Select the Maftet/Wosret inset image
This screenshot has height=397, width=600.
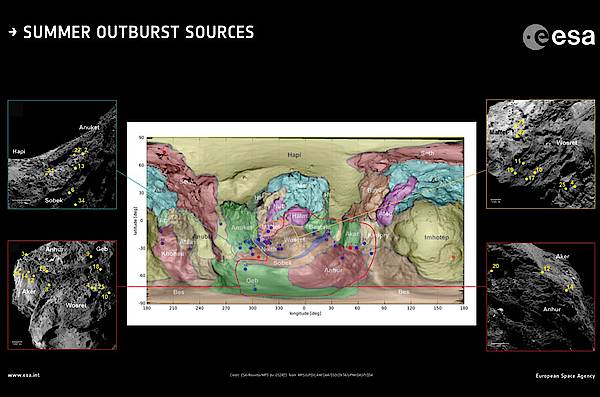(541, 154)
